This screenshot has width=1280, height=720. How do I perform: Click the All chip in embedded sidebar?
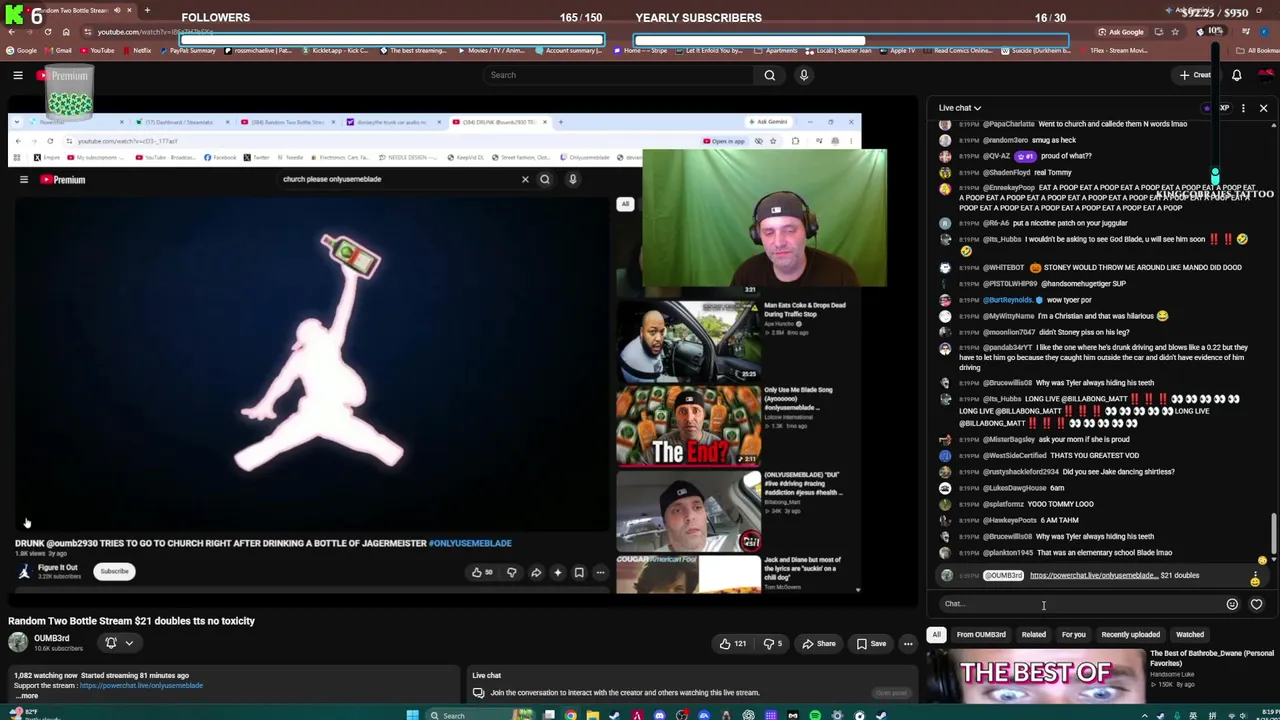point(625,204)
